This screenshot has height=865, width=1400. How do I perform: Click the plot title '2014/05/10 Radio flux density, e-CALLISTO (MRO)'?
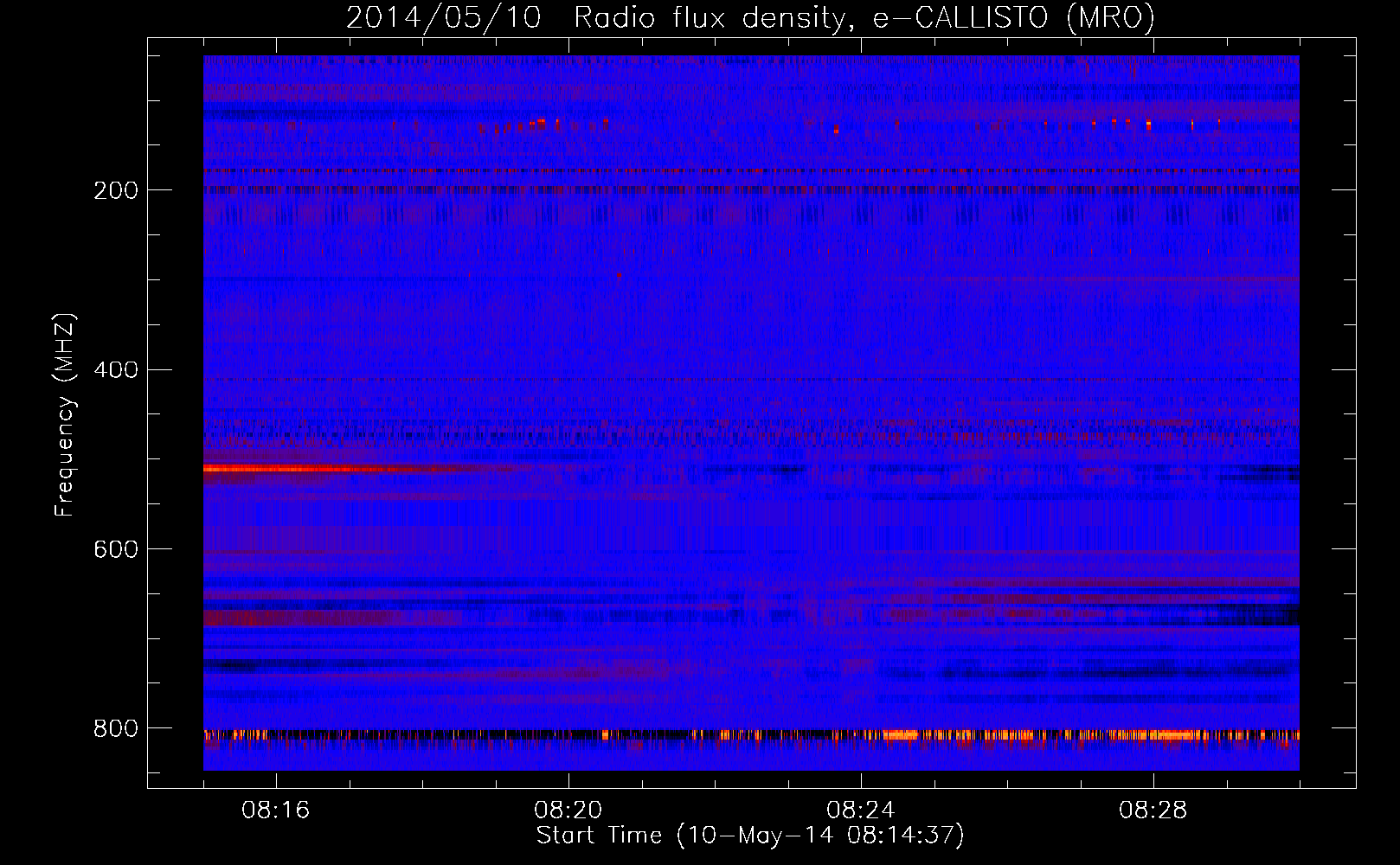point(750,17)
